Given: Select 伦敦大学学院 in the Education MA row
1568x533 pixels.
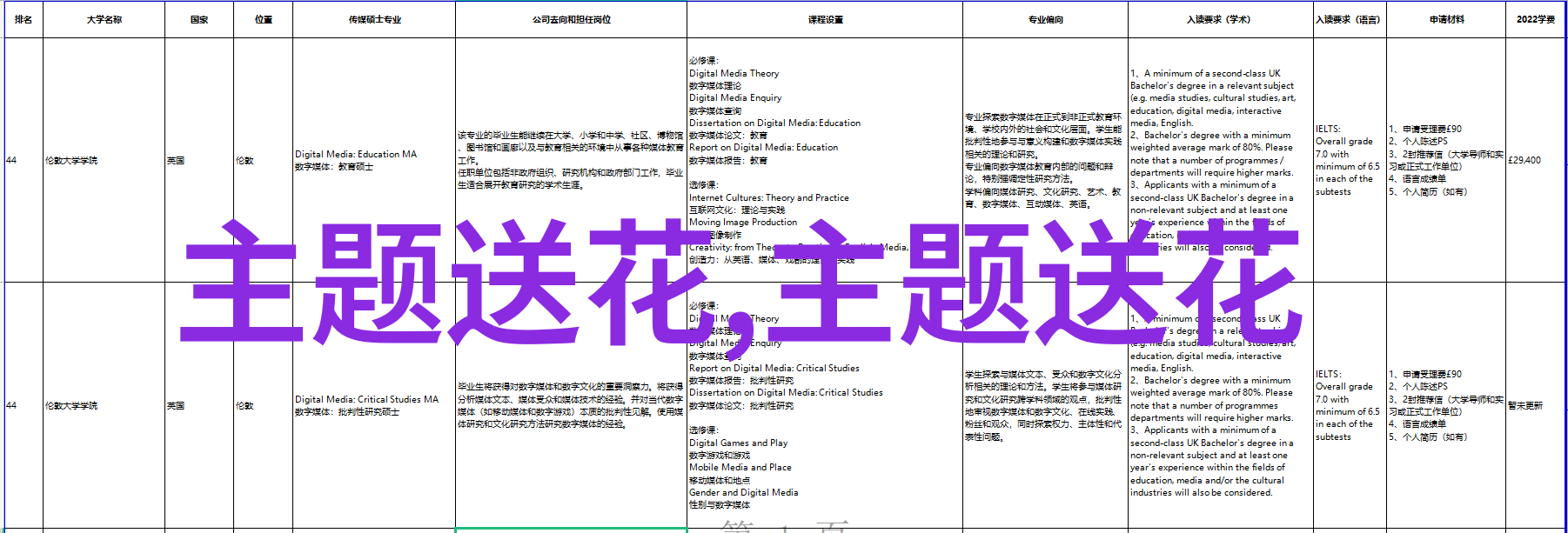Looking at the screenshot, I should [104, 160].
